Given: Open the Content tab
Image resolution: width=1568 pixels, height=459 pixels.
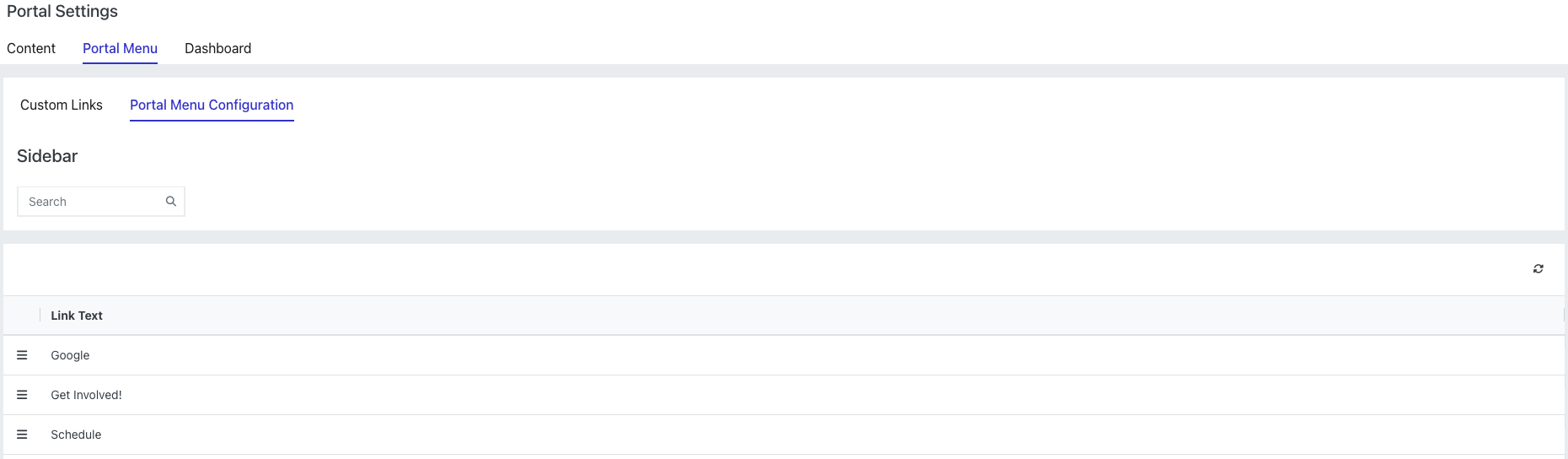Looking at the screenshot, I should click(x=31, y=48).
